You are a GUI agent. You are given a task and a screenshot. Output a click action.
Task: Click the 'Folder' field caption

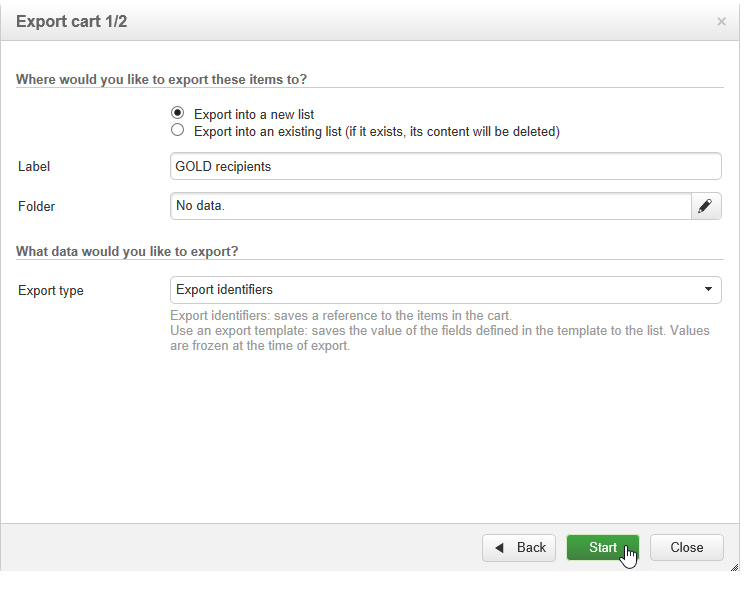click(x=37, y=207)
